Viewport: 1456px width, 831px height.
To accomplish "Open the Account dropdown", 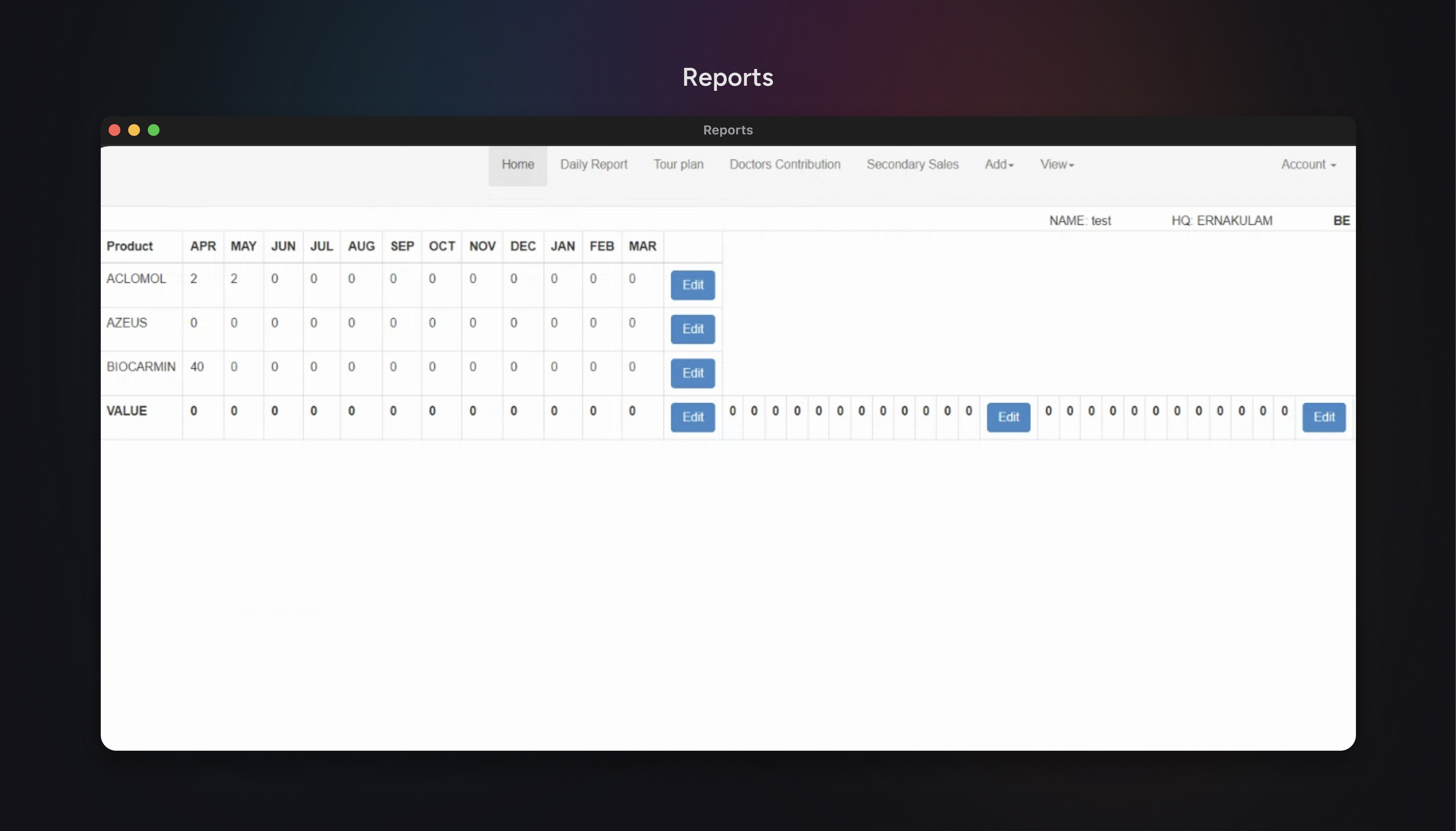I will point(1308,165).
